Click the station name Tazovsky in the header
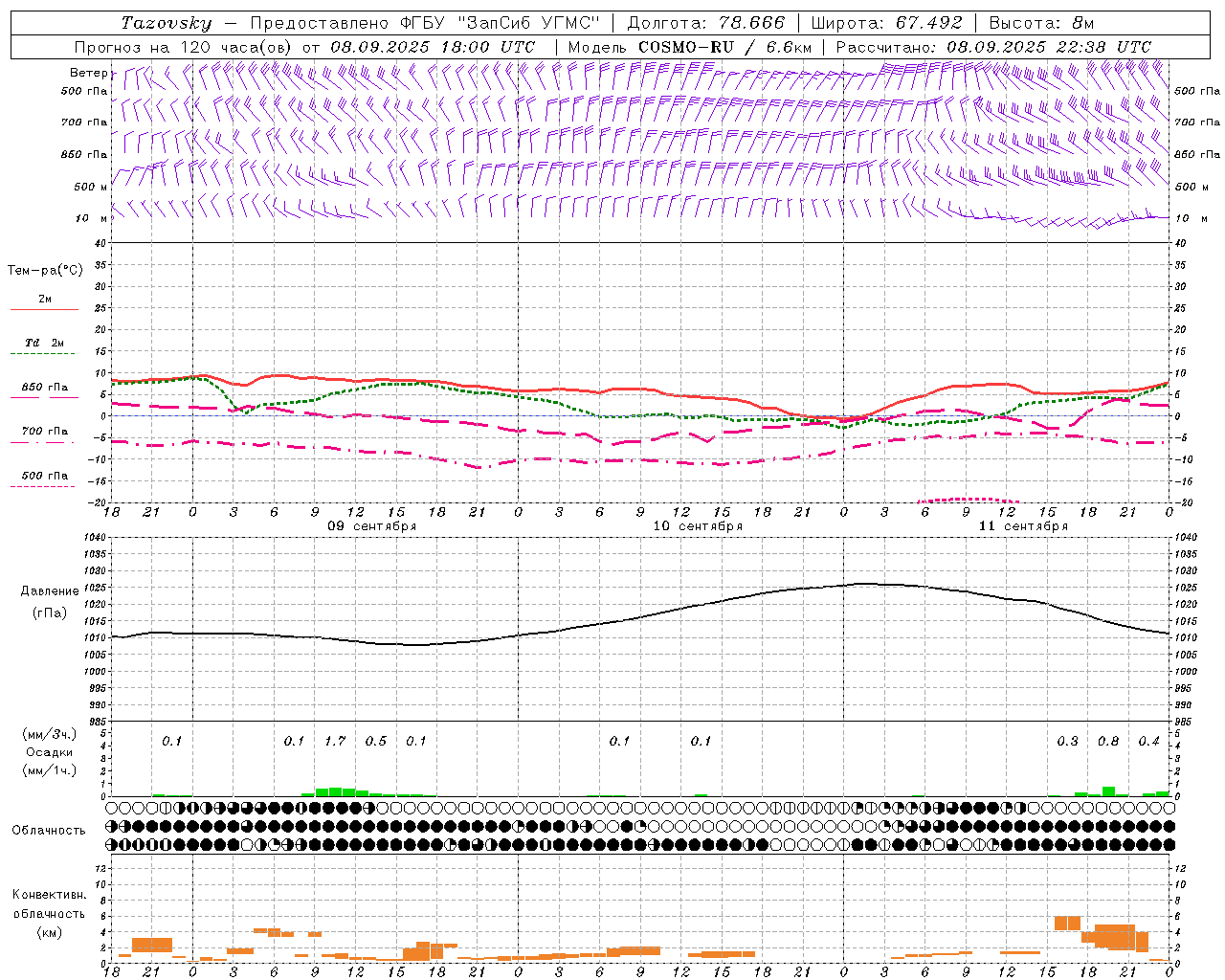This screenshot has width=1225, height=980. (x=167, y=23)
